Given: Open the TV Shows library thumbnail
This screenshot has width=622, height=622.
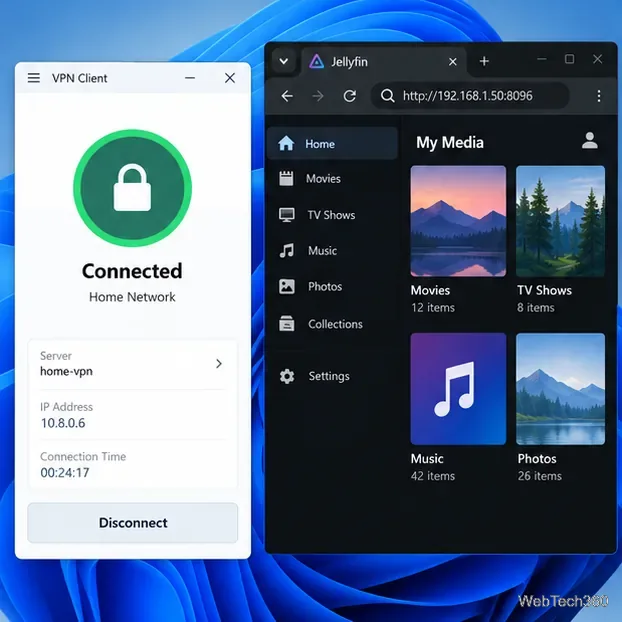Looking at the screenshot, I should pos(561,221).
